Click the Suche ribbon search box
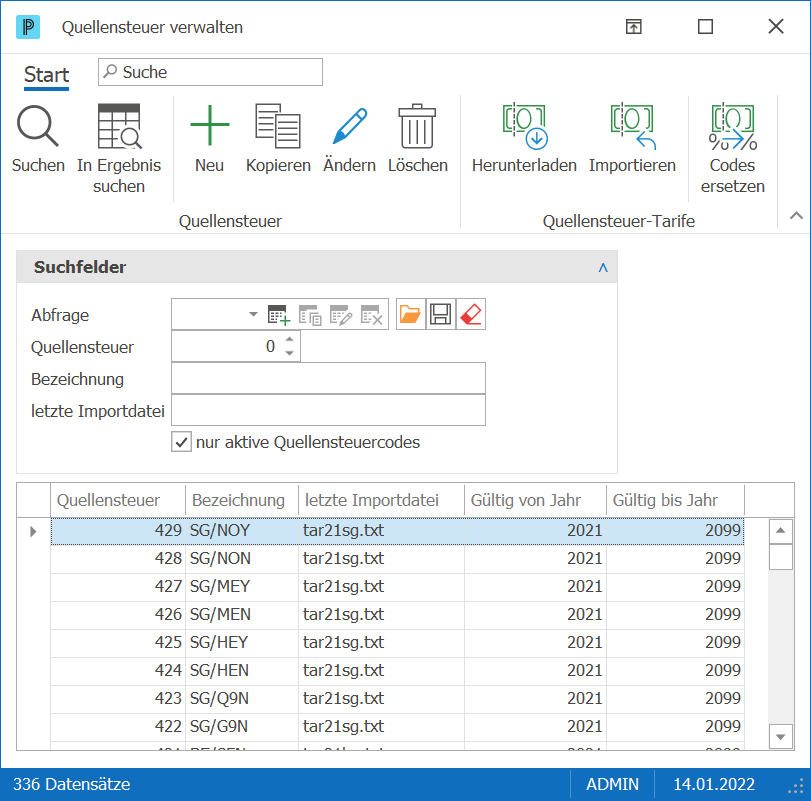 coord(211,72)
